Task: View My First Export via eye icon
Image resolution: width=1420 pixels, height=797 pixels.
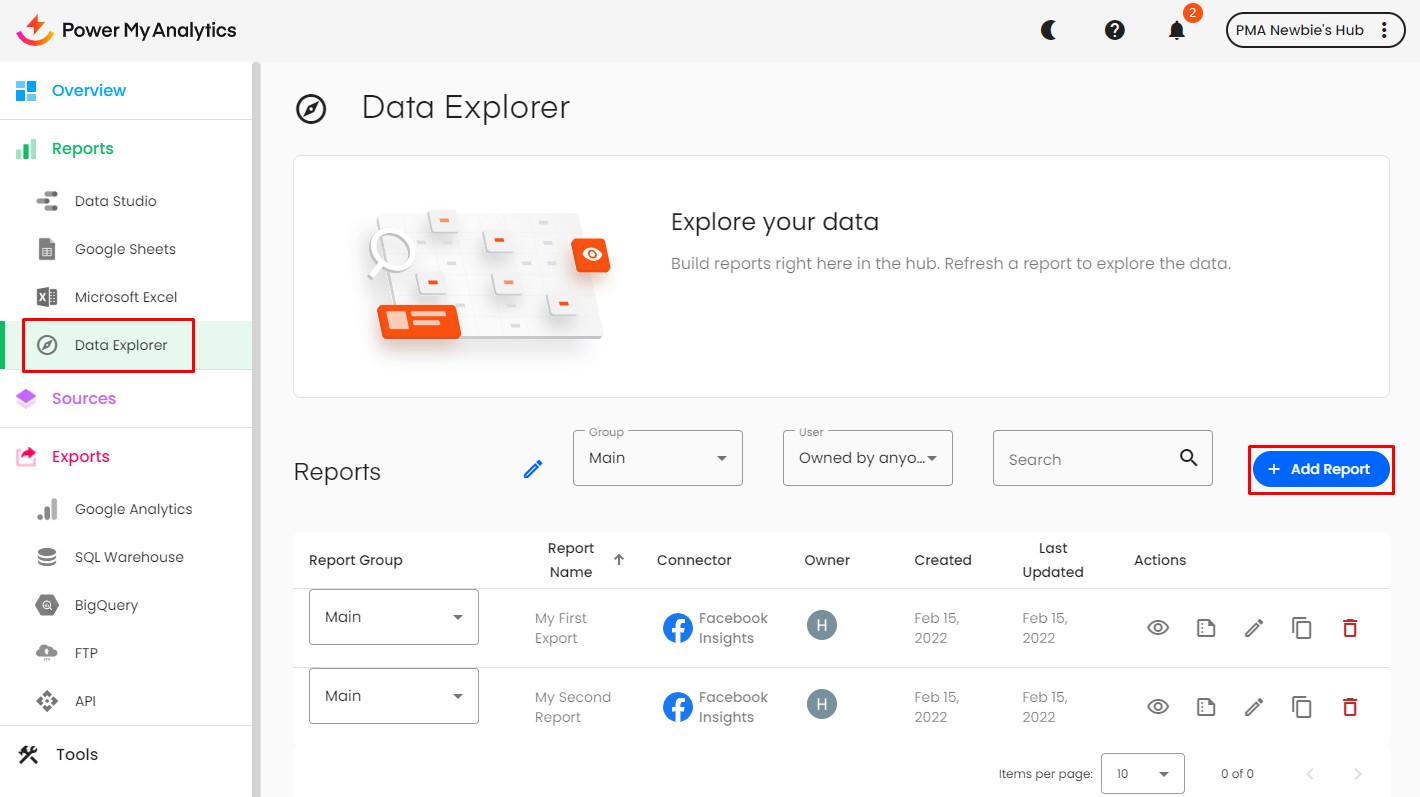Action: [x=1158, y=628]
